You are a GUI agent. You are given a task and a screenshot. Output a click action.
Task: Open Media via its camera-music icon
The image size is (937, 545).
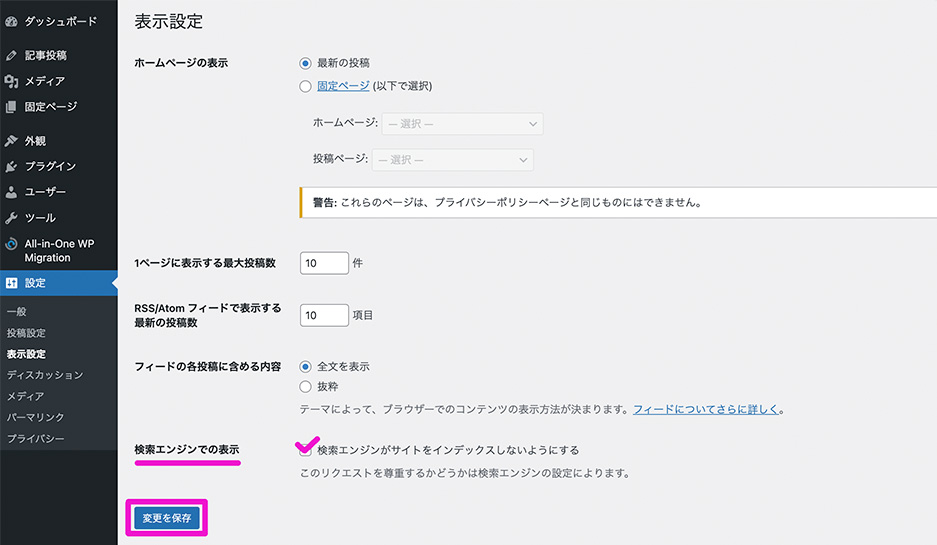point(11,81)
